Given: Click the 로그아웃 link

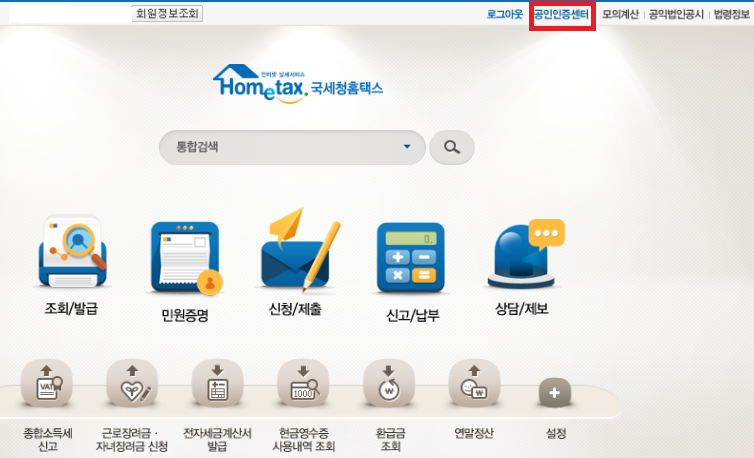Looking at the screenshot, I should tap(504, 14).
